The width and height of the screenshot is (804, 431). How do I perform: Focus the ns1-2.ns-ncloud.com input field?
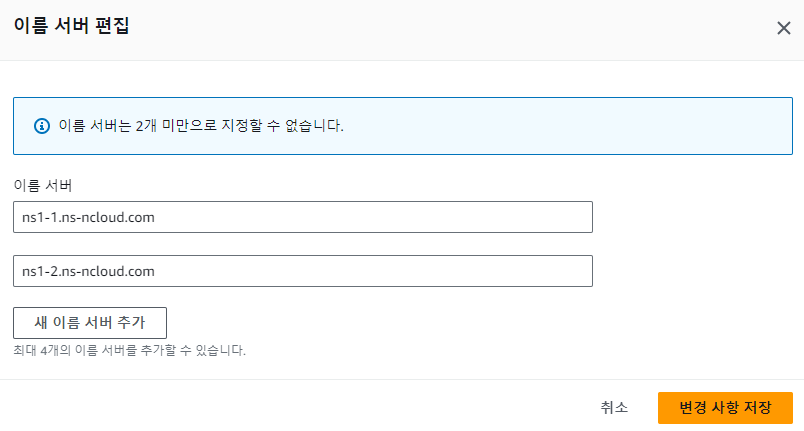303,271
